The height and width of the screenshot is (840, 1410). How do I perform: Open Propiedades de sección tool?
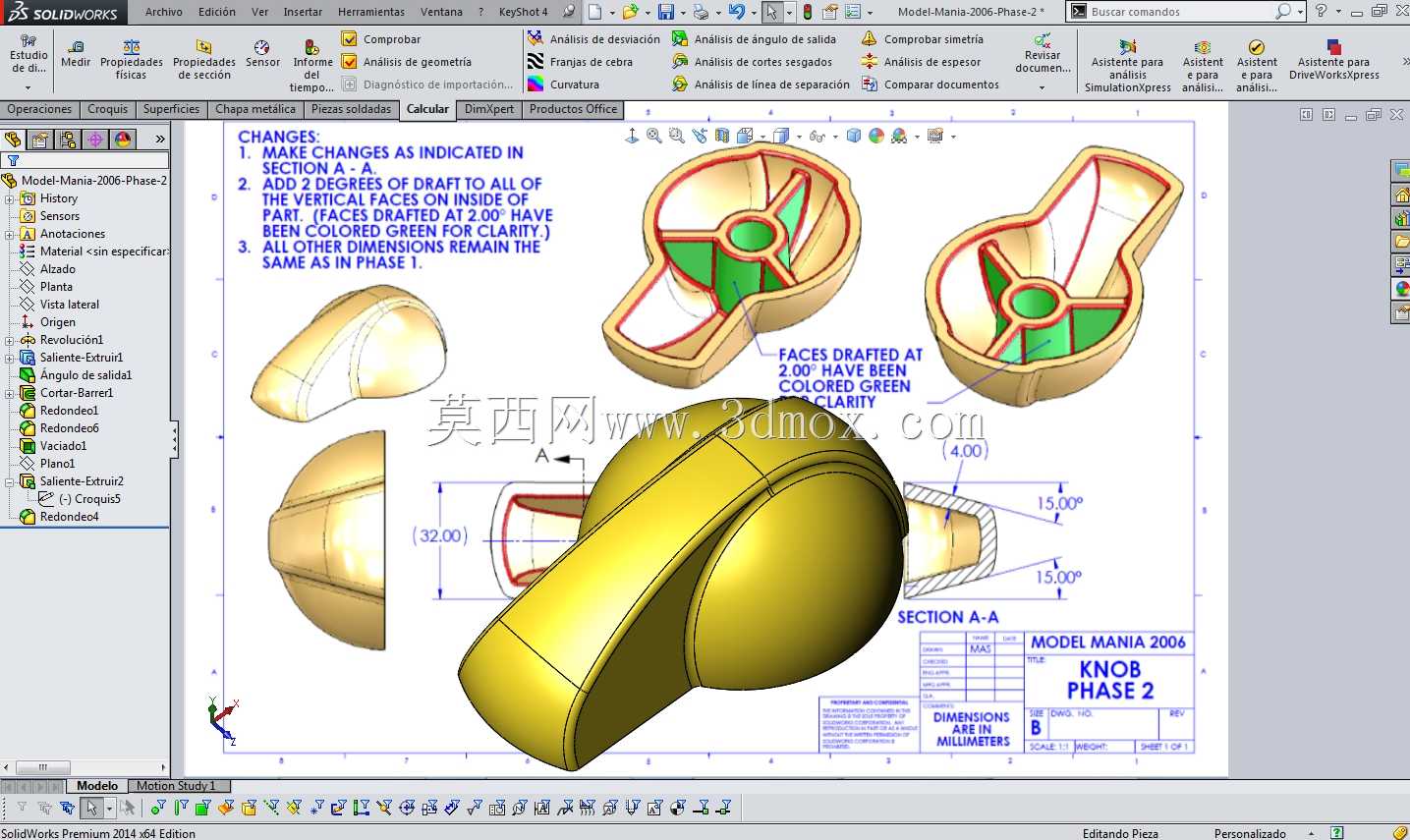coord(203,60)
